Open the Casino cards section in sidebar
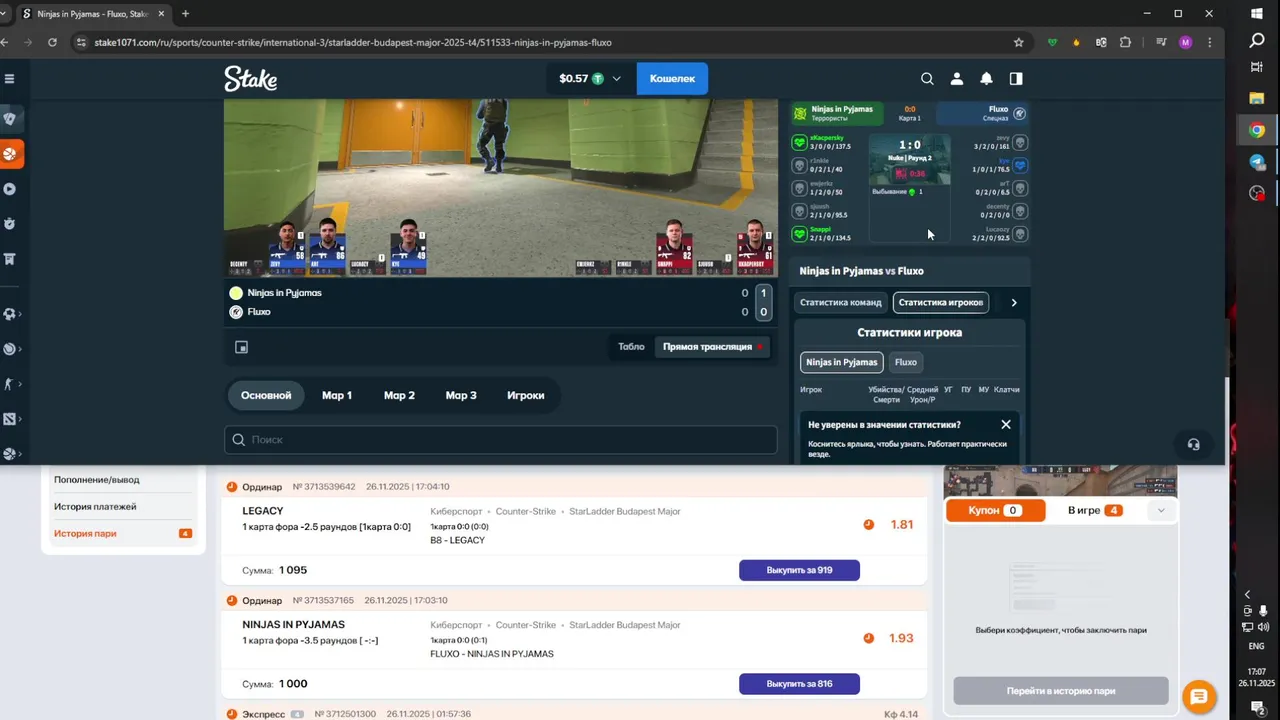This screenshot has width=1280, height=720. point(10,118)
